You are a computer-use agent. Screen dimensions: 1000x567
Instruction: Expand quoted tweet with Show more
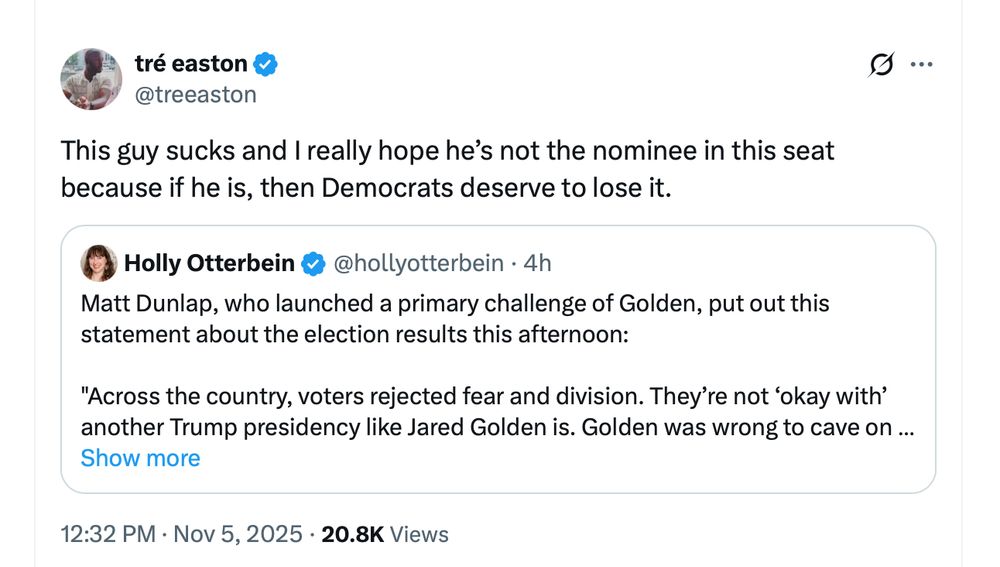point(140,458)
